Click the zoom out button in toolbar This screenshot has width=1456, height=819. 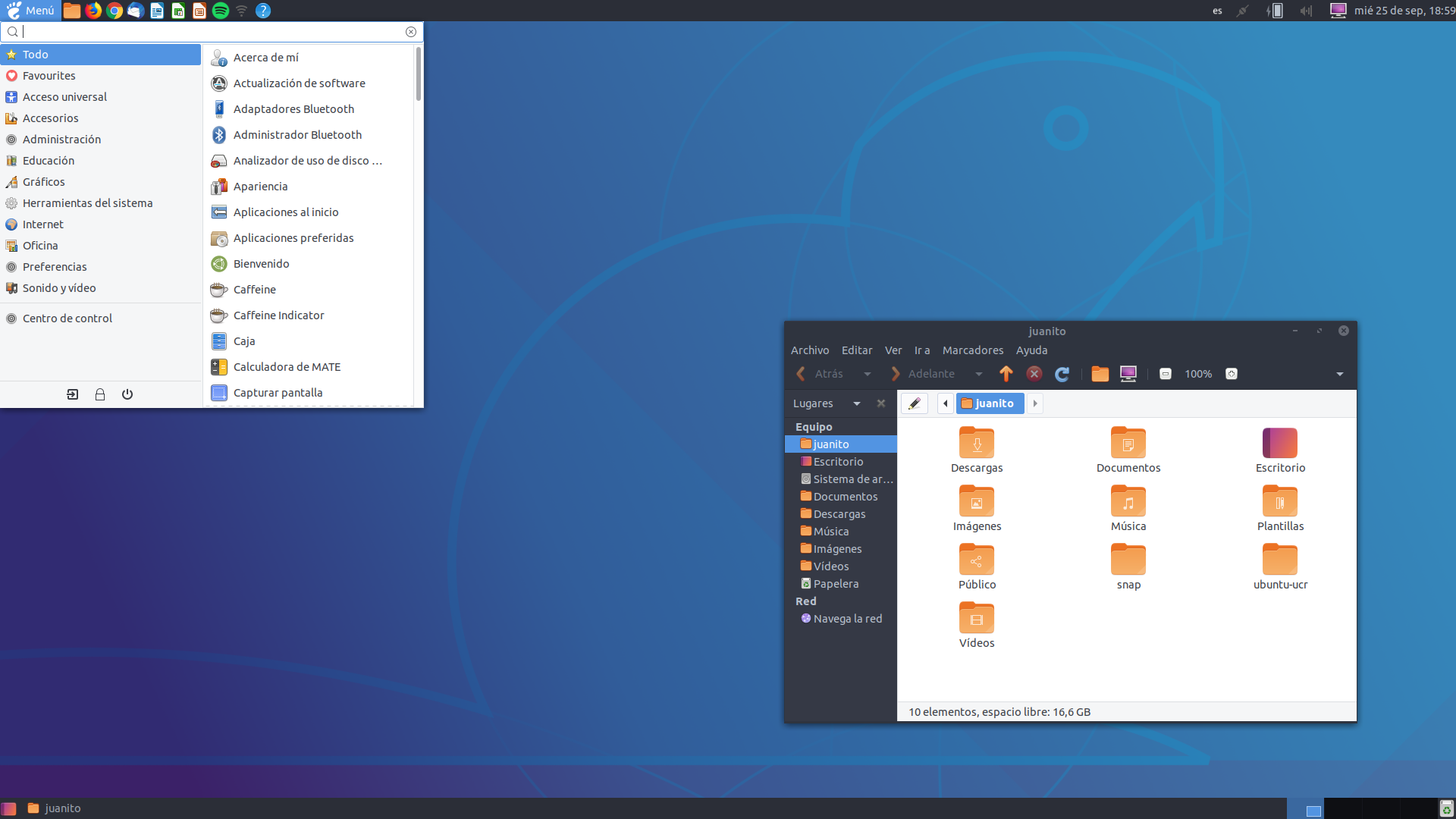[x=1166, y=374]
